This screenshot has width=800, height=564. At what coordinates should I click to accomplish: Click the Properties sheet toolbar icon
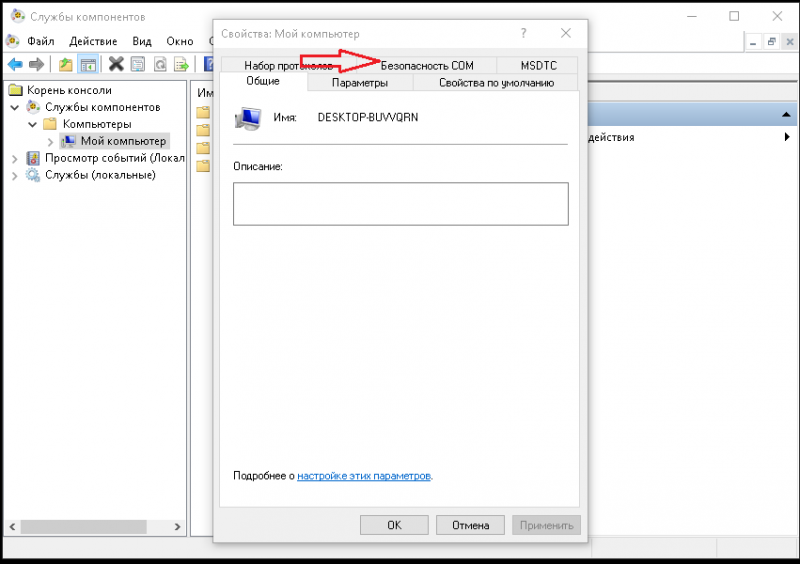138,64
